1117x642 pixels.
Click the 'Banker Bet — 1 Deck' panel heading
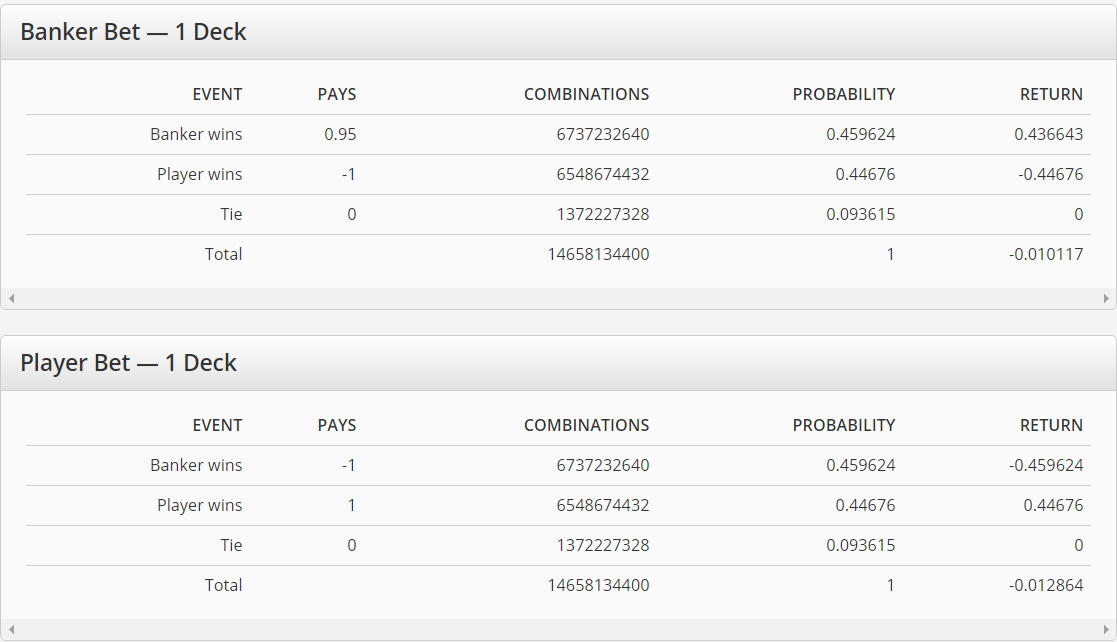point(133,32)
